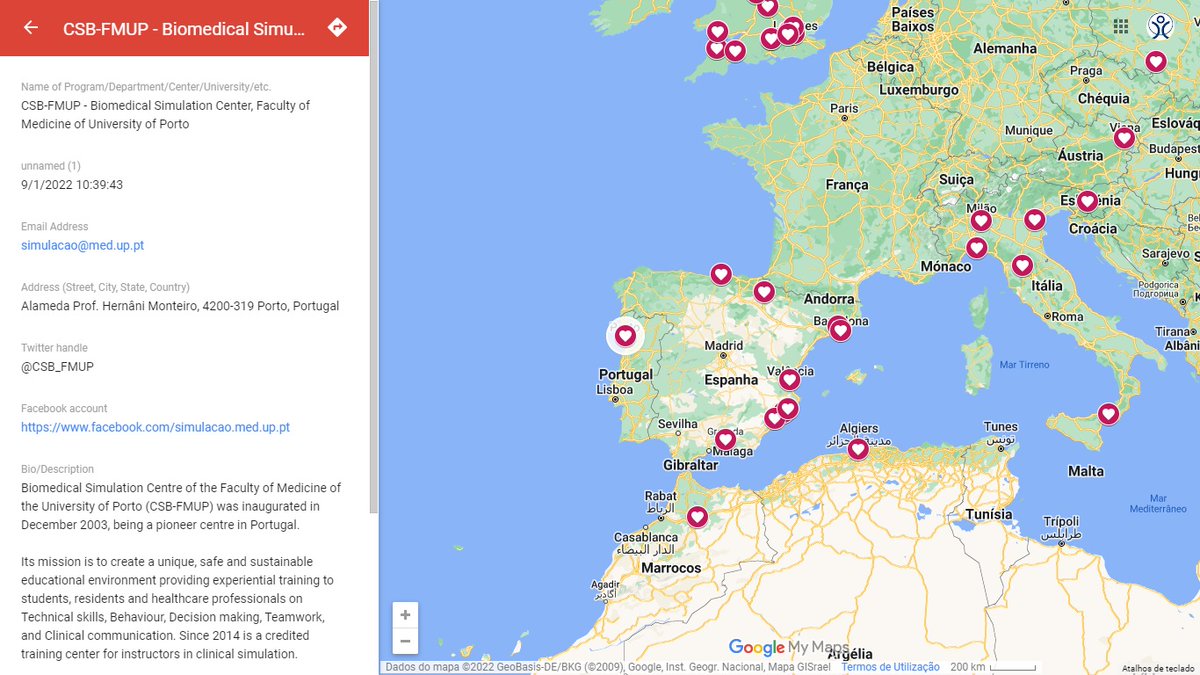Click the heart marker in Morocco near Rabat

(697, 517)
